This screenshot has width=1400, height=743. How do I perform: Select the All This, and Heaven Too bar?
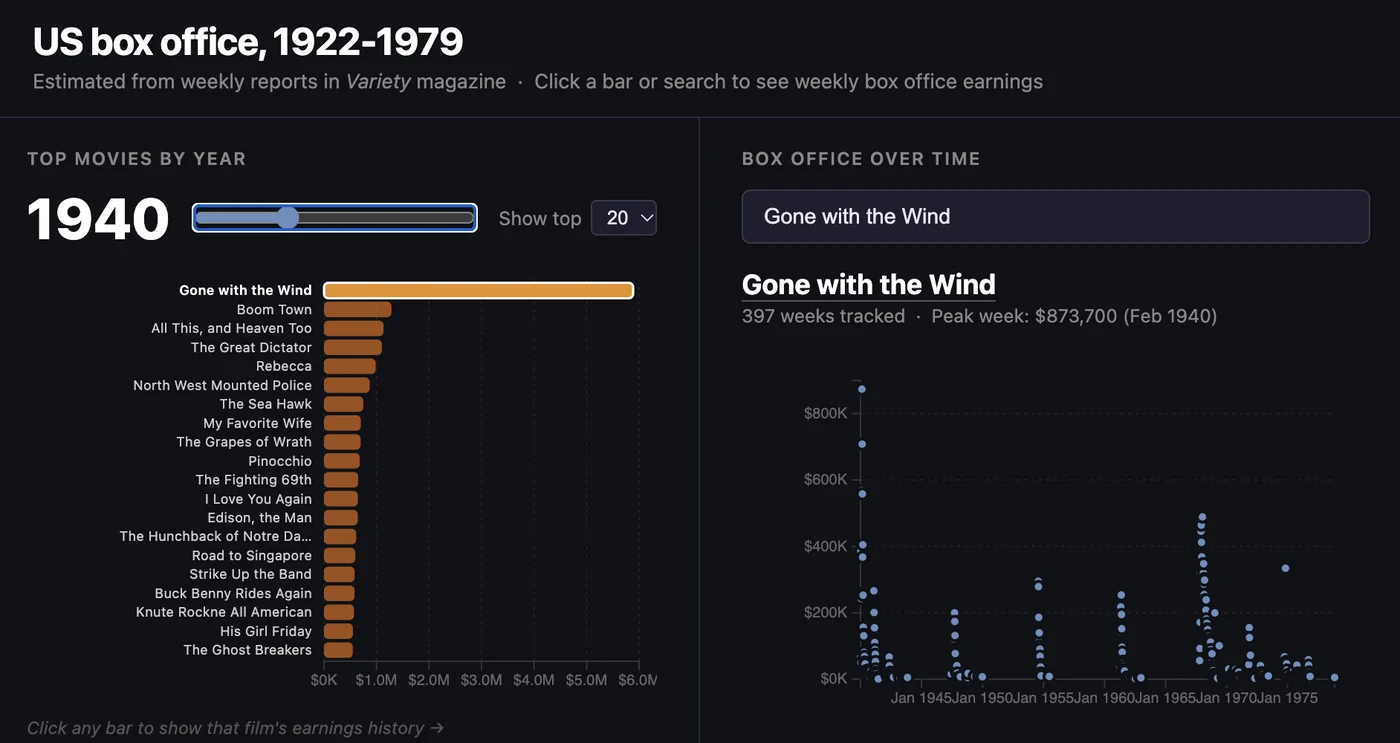click(x=353, y=328)
